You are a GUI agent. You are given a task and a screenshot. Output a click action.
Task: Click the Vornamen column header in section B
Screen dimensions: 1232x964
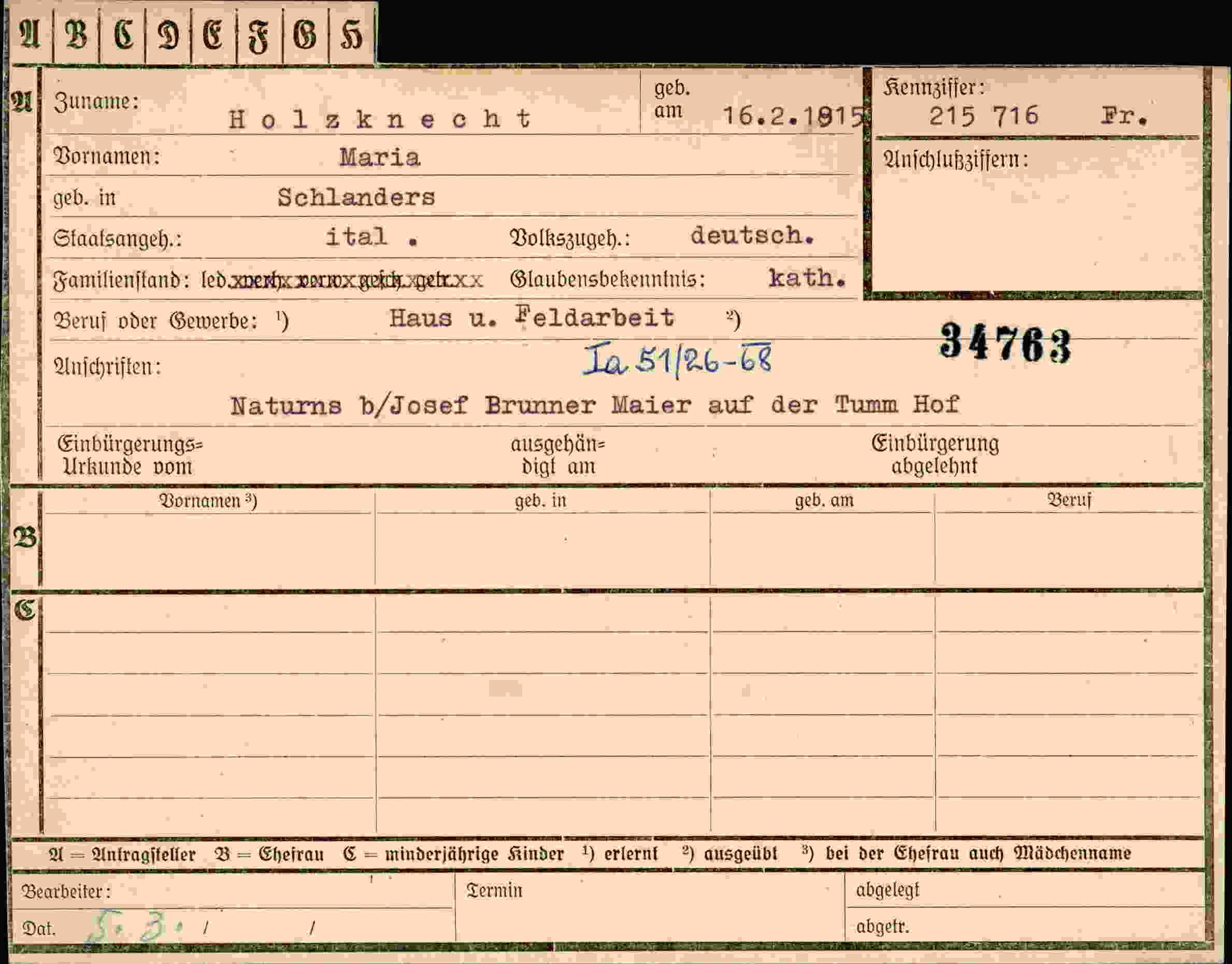click(x=208, y=501)
